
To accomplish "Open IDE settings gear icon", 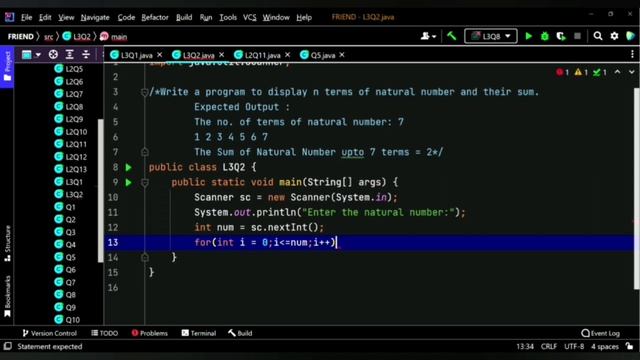I will coord(614,36).
